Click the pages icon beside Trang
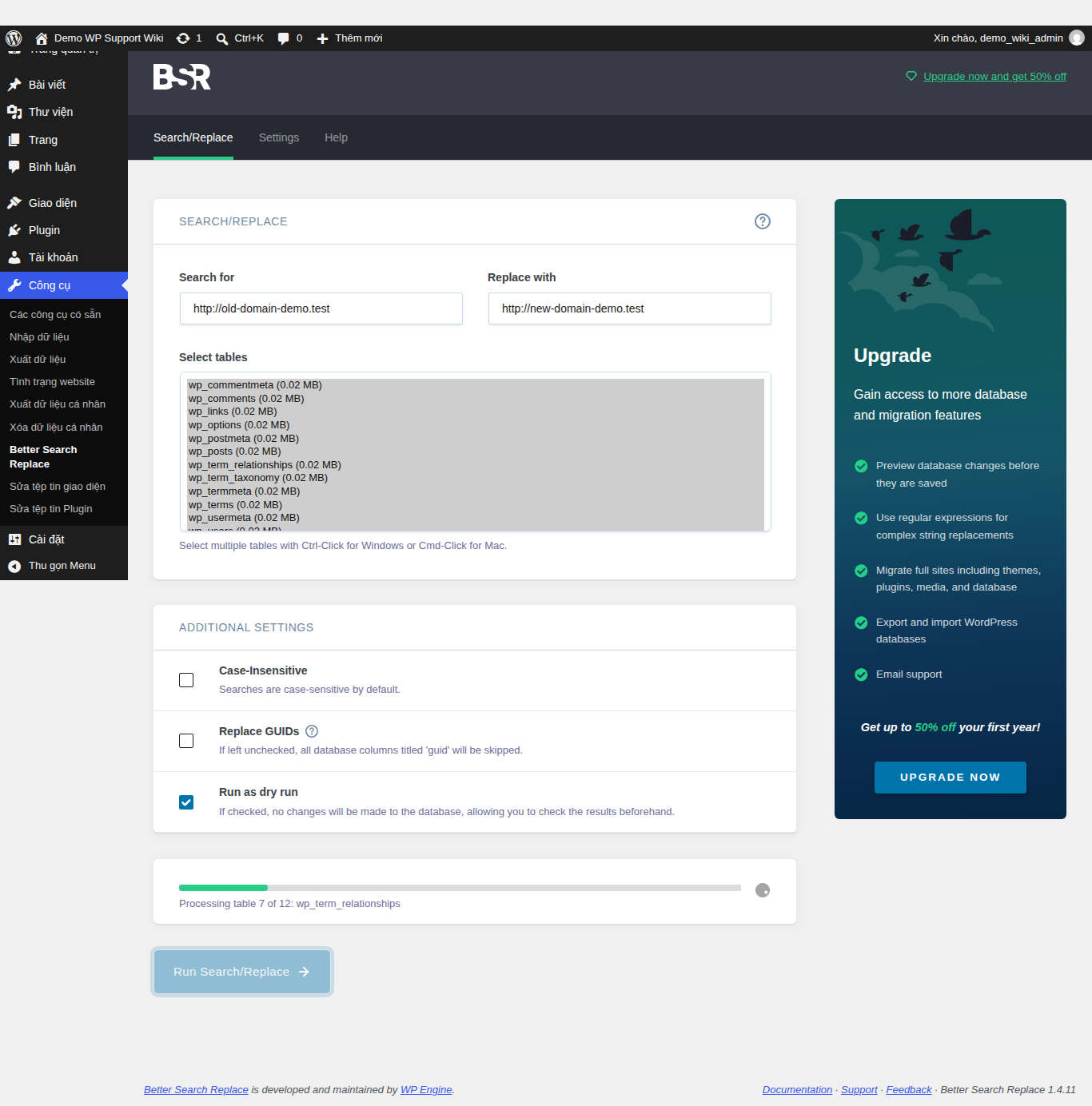1092x1106 pixels. 14,140
